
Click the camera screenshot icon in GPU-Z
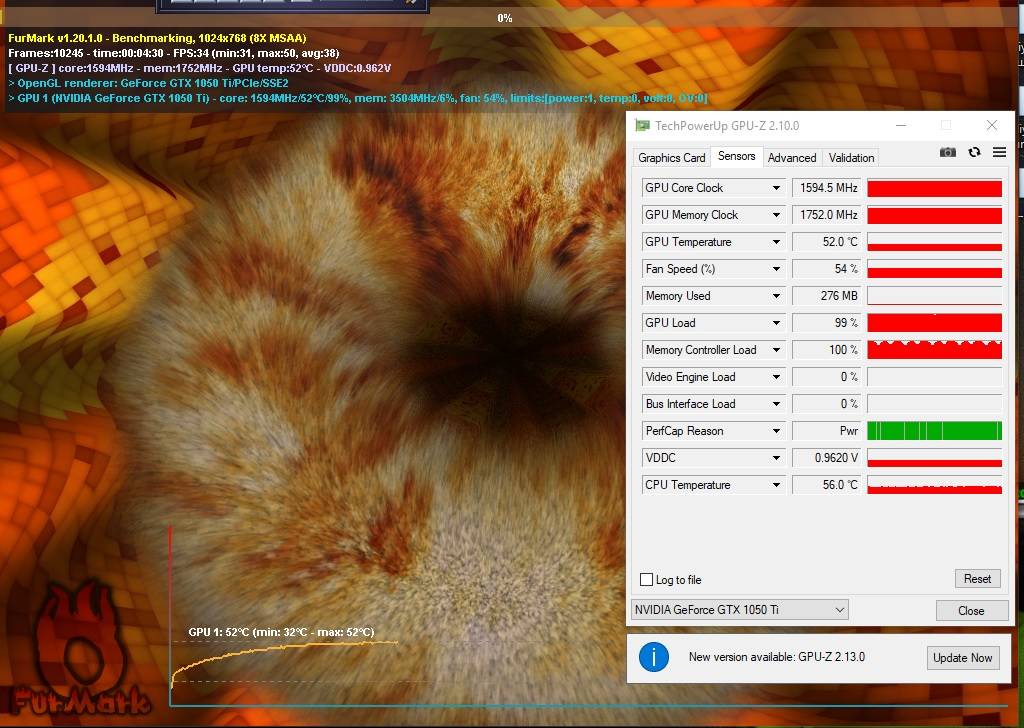point(948,152)
